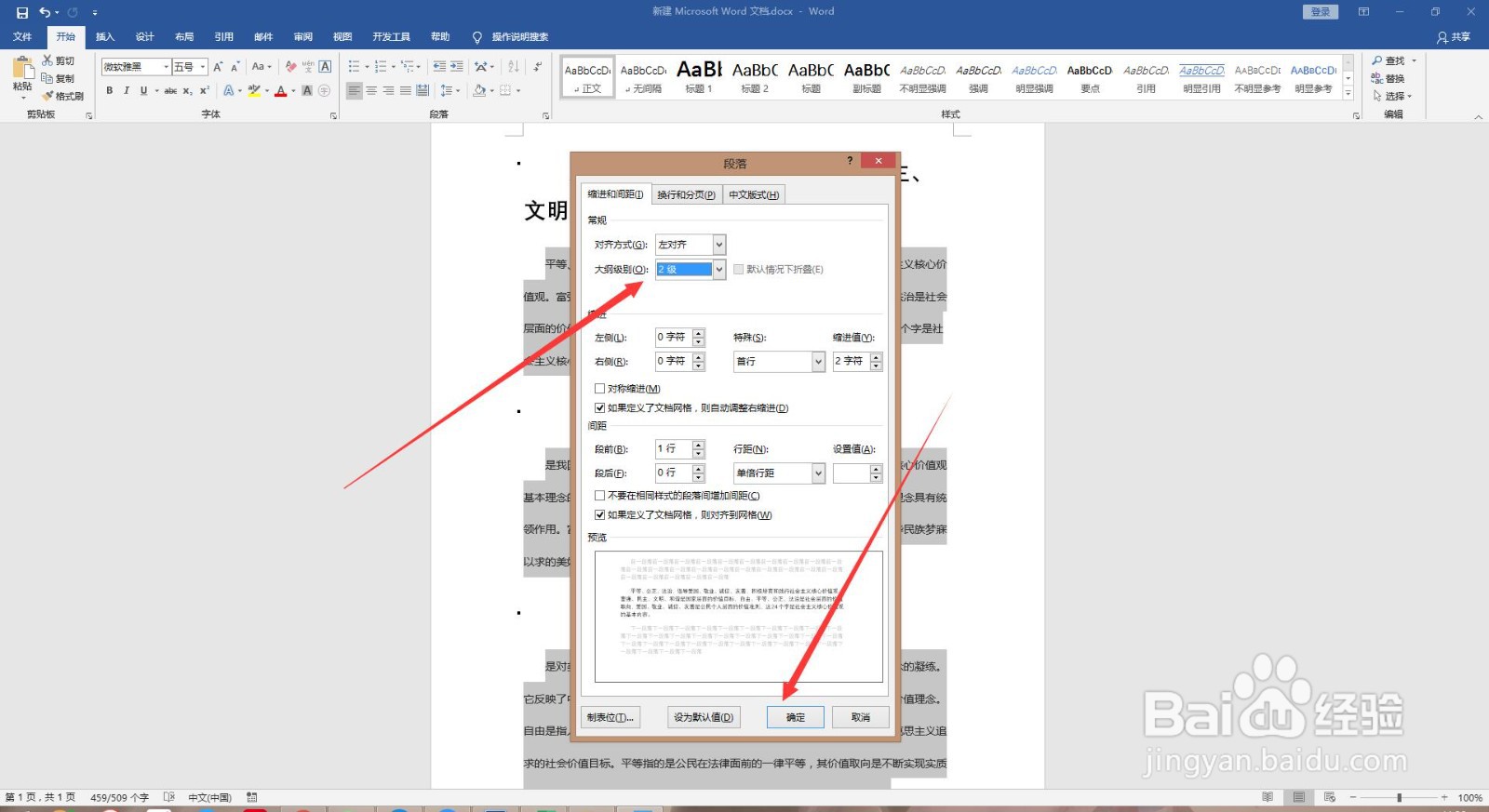The height and width of the screenshot is (812, 1489).
Task: Open the line spacing ribbon dropdown
Action: pyautogui.click(x=449, y=91)
